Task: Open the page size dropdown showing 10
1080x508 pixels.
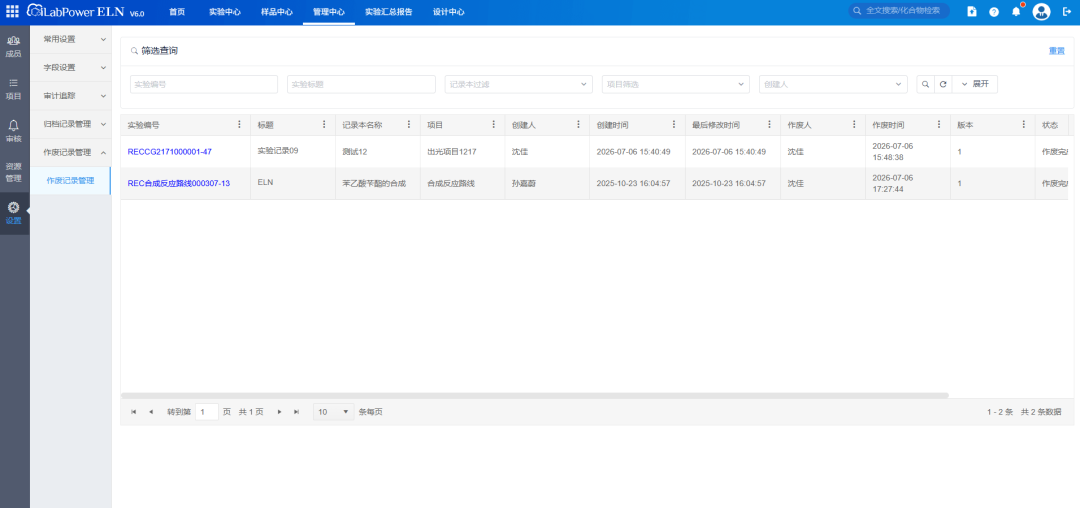Action: coord(334,412)
